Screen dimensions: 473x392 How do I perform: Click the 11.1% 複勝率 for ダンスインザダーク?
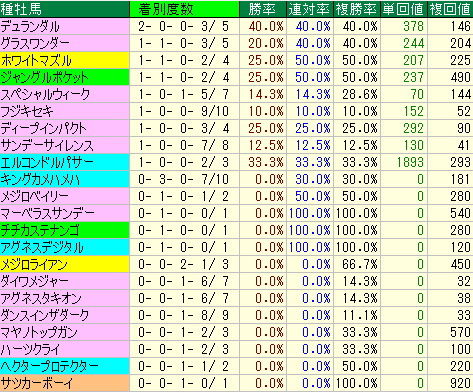360,315
